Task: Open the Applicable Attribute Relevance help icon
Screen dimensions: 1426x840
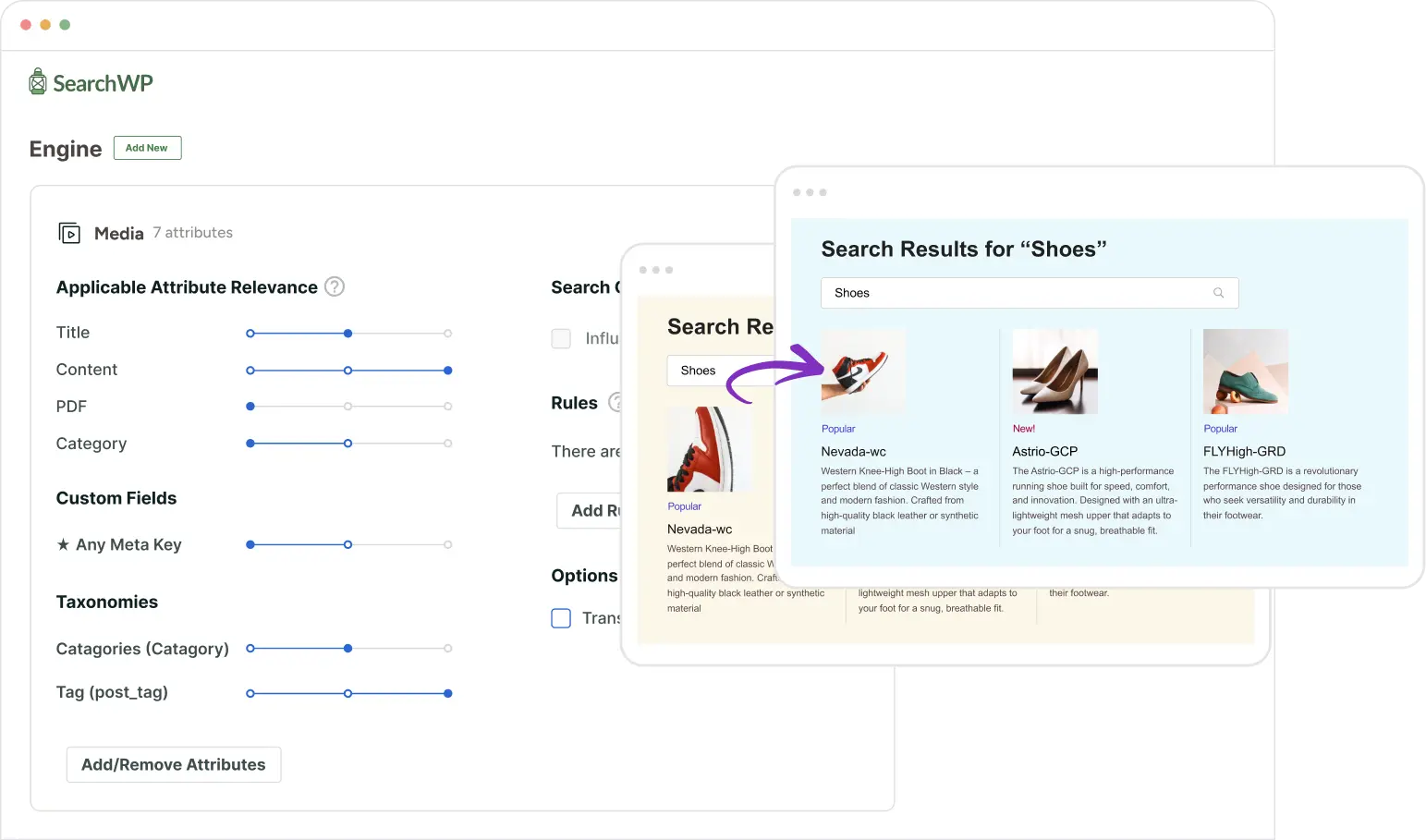Action: (333, 286)
